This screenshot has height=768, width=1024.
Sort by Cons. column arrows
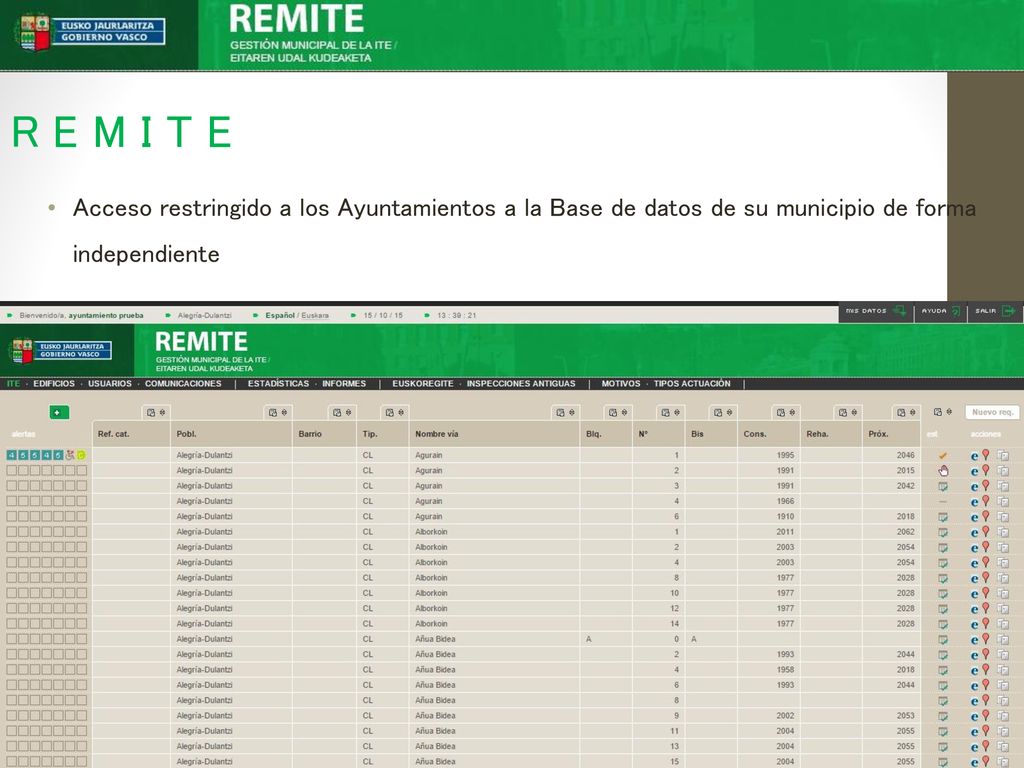[x=792, y=413]
